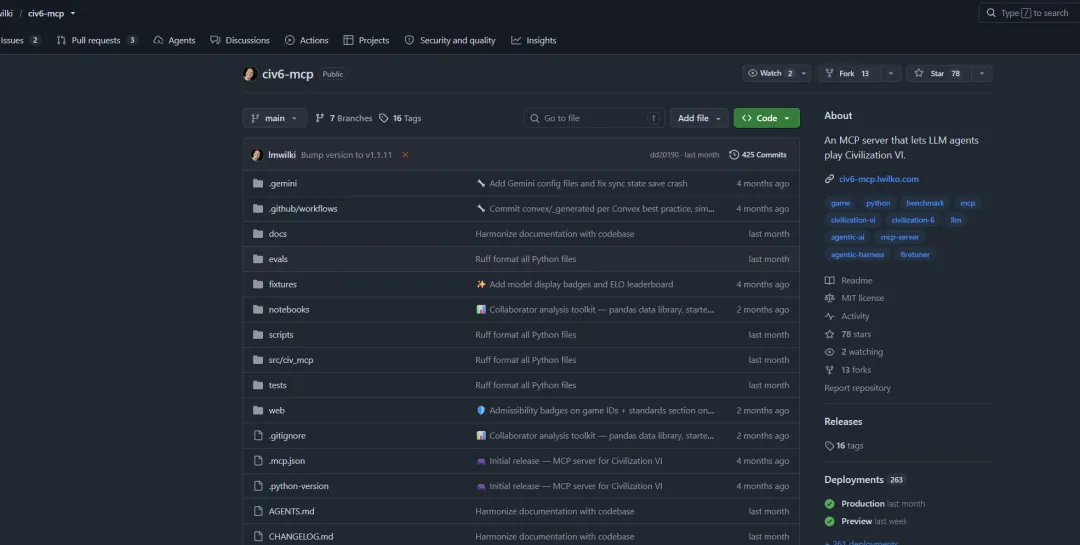
Task: Click the repository owner avatar beside civ6-mcp
Action: [250, 74]
